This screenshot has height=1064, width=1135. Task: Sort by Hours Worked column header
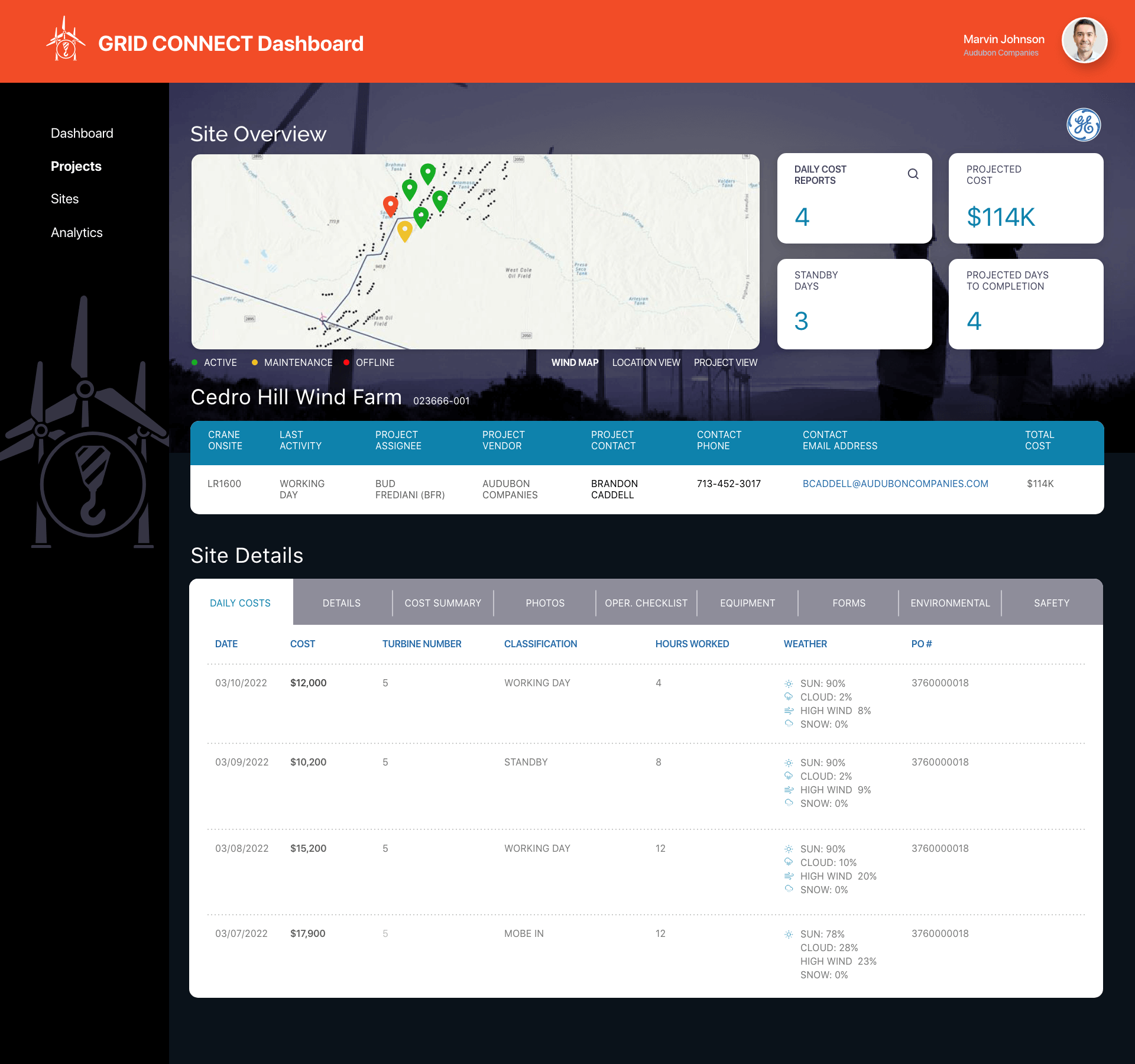click(692, 644)
